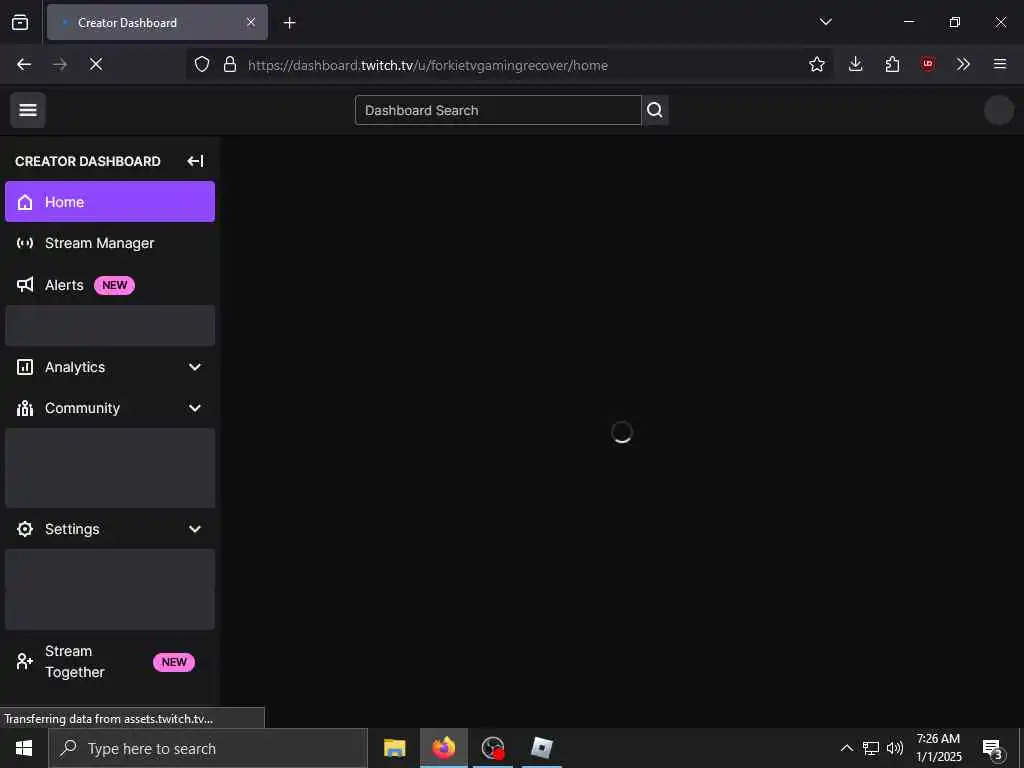
Task: Expand the Analytics section chevron
Action: [195, 367]
